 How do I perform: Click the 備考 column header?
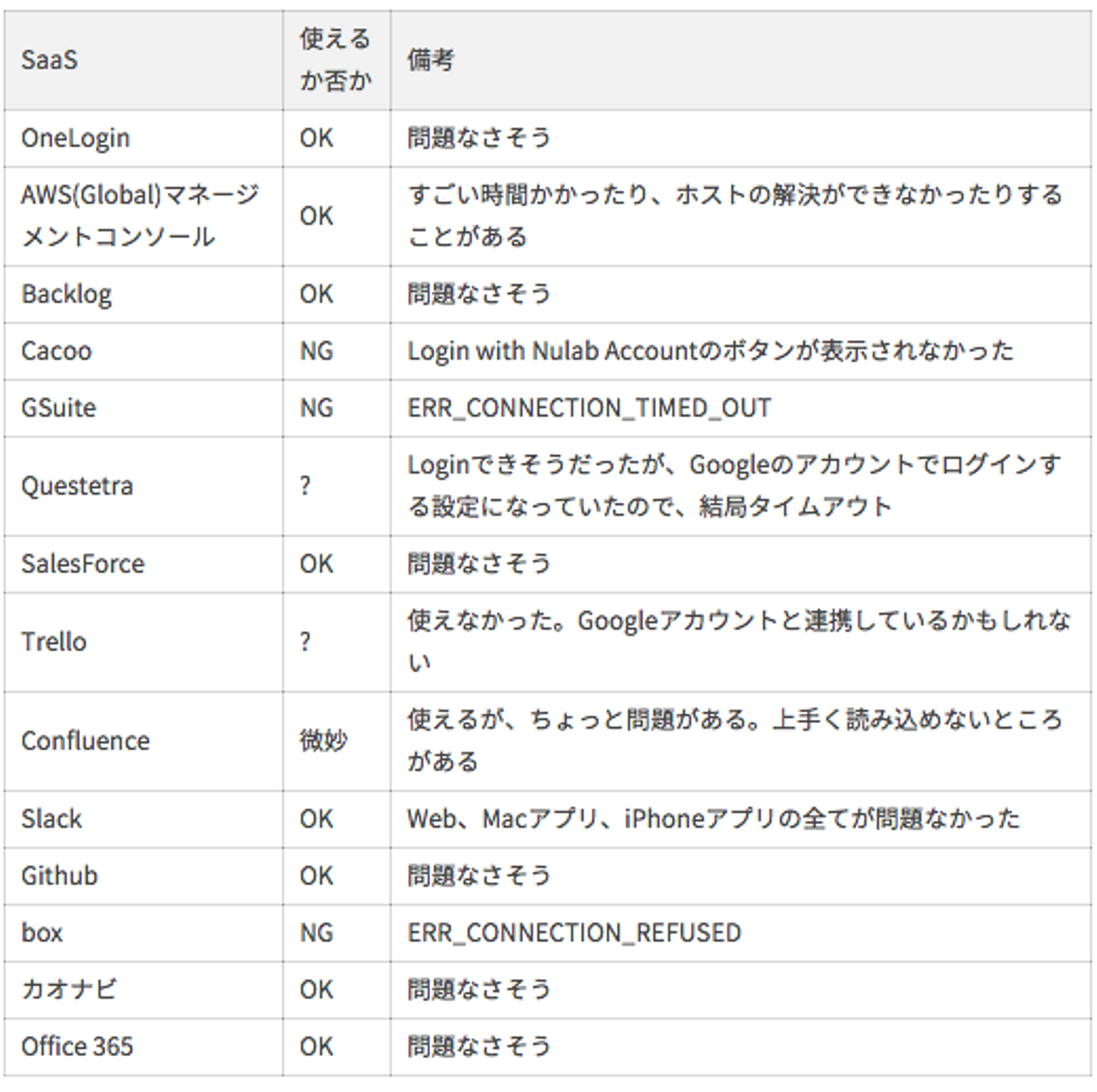tap(431, 60)
